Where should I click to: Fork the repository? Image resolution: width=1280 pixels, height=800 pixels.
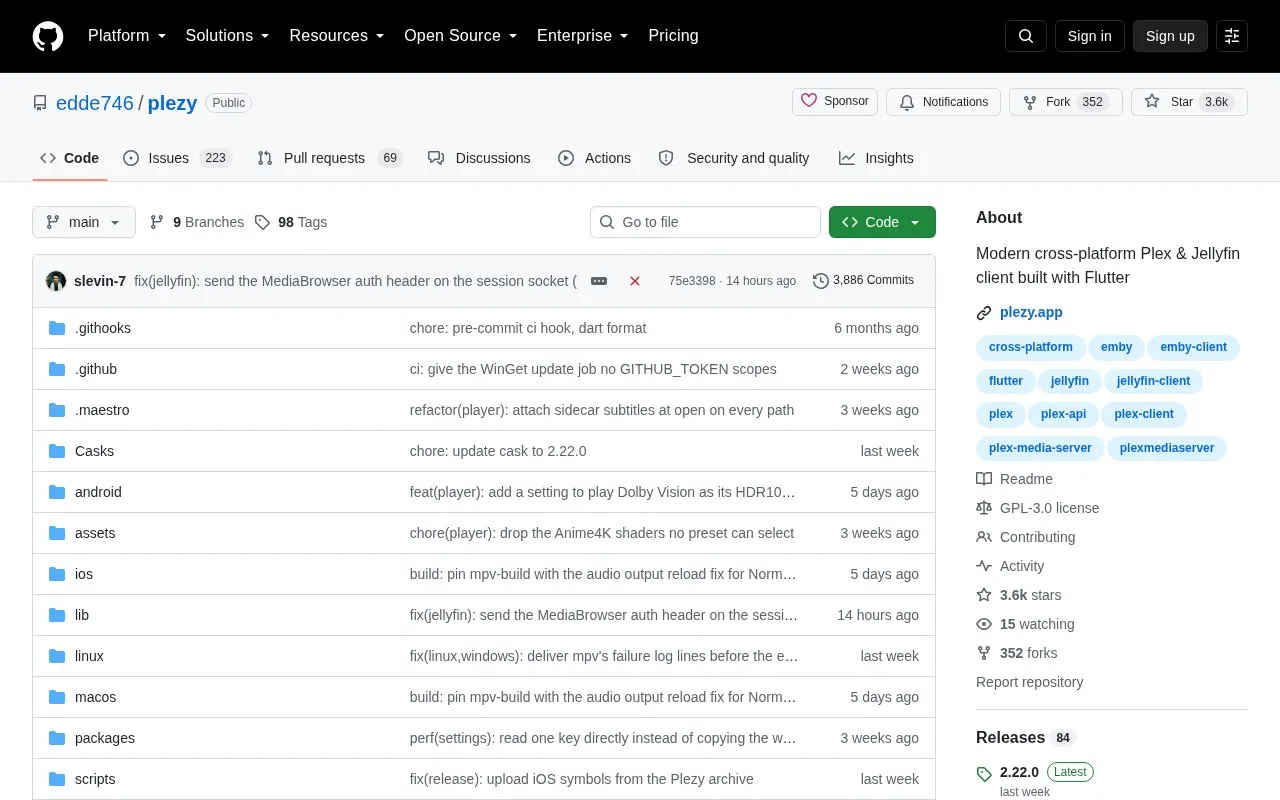[x=1065, y=102]
